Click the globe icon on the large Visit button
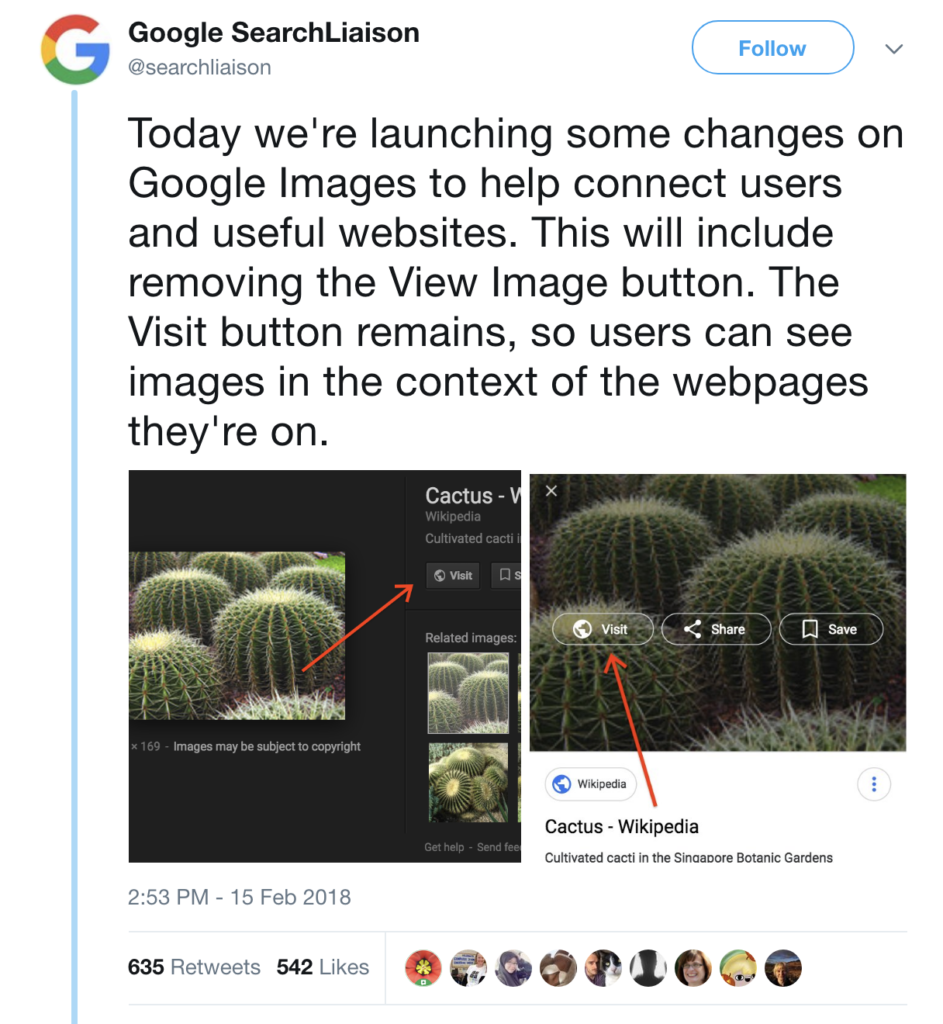 (582, 629)
